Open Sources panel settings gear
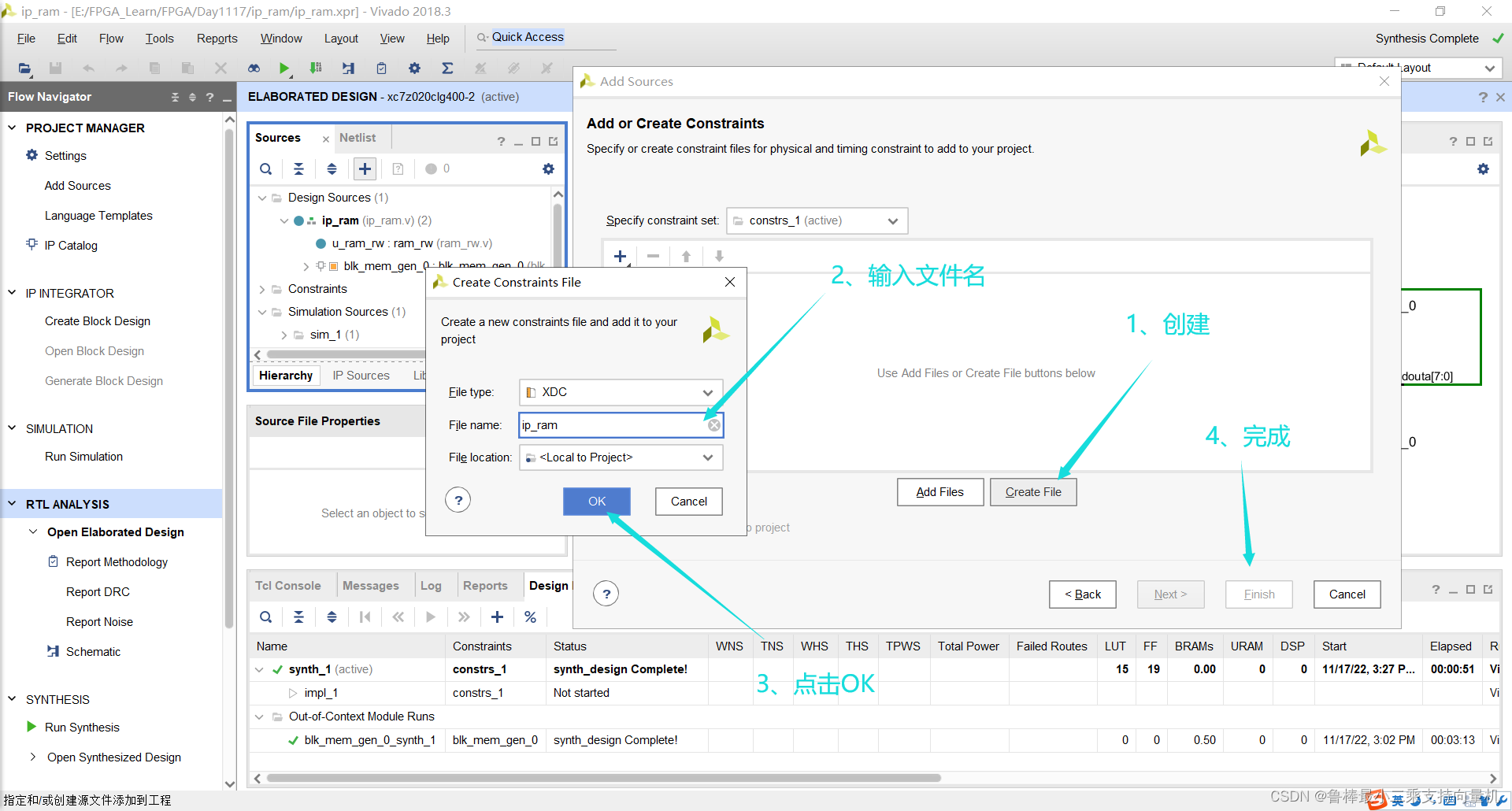The width and height of the screenshot is (1512, 811). pos(548,168)
